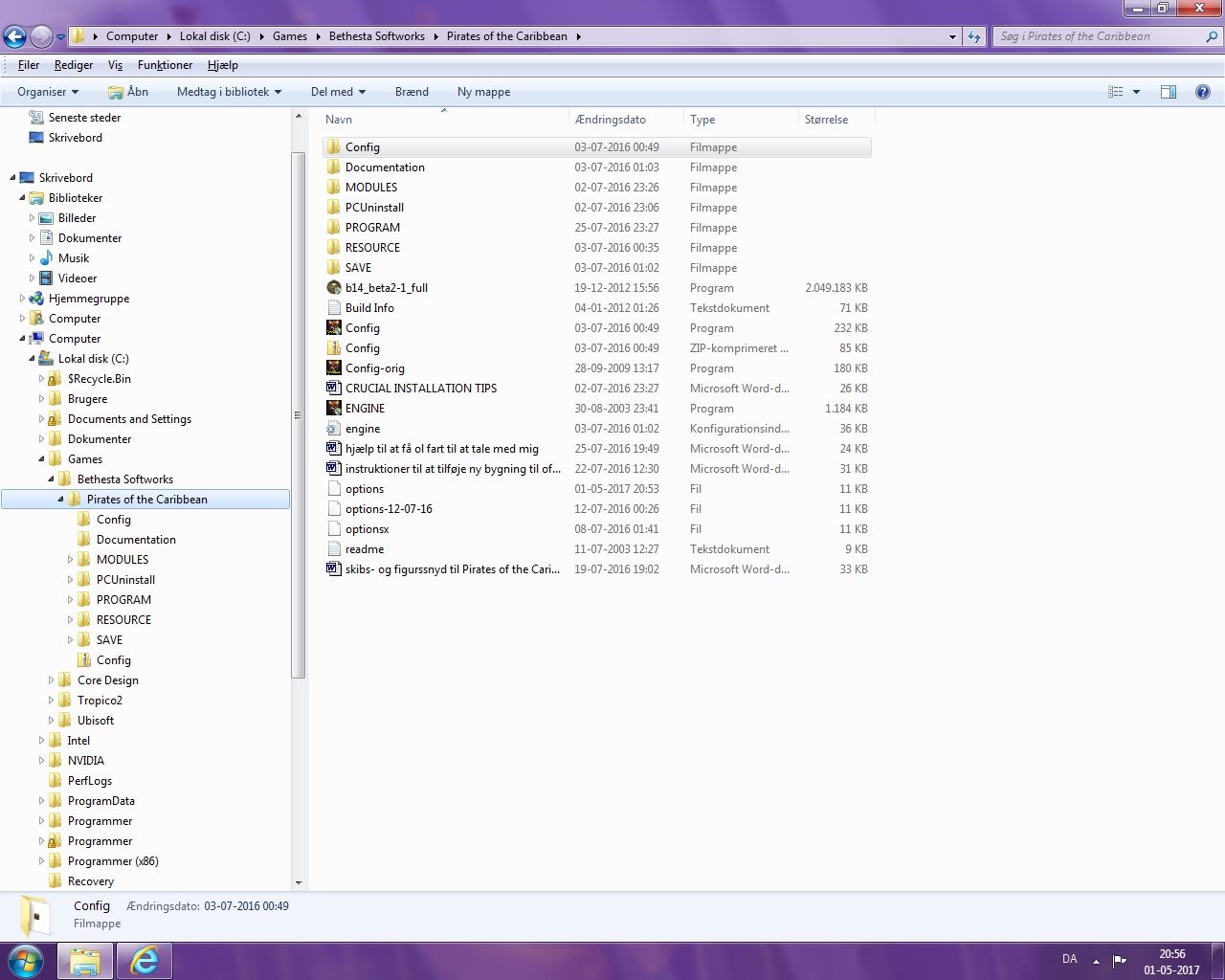This screenshot has width=1225, height=980.
Task: Open the Vis menu
Action: tap(115, 65)
